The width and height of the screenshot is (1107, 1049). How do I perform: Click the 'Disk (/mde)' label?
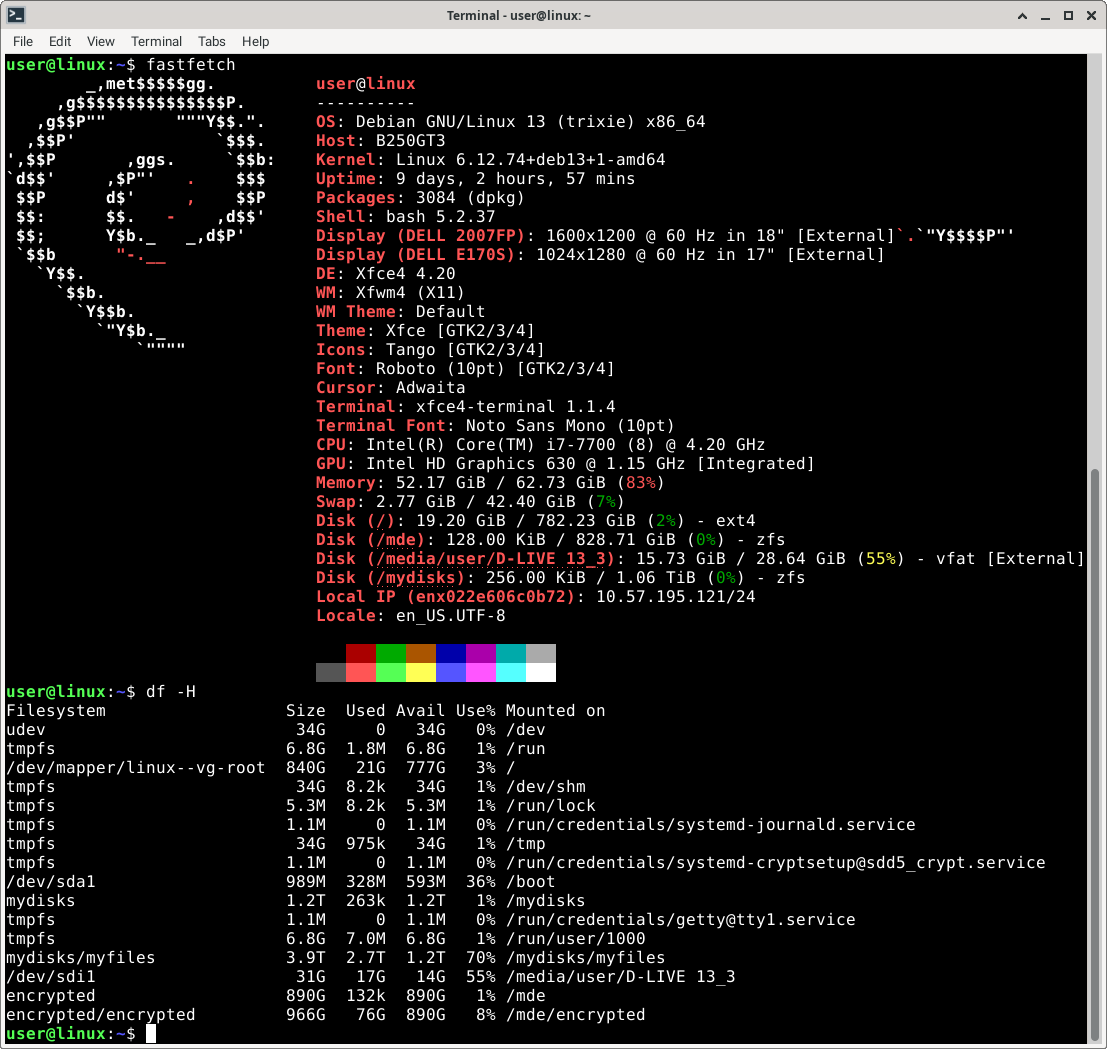click(x=371, y=540)
